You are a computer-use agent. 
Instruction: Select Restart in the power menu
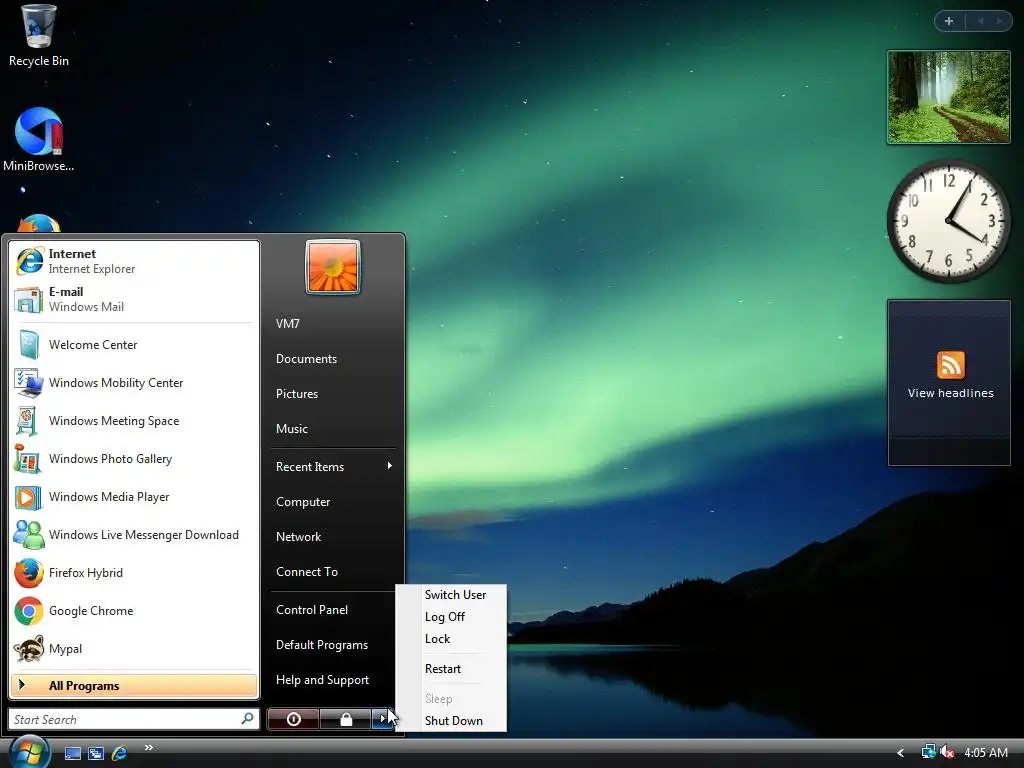click(x=443, y=669)
